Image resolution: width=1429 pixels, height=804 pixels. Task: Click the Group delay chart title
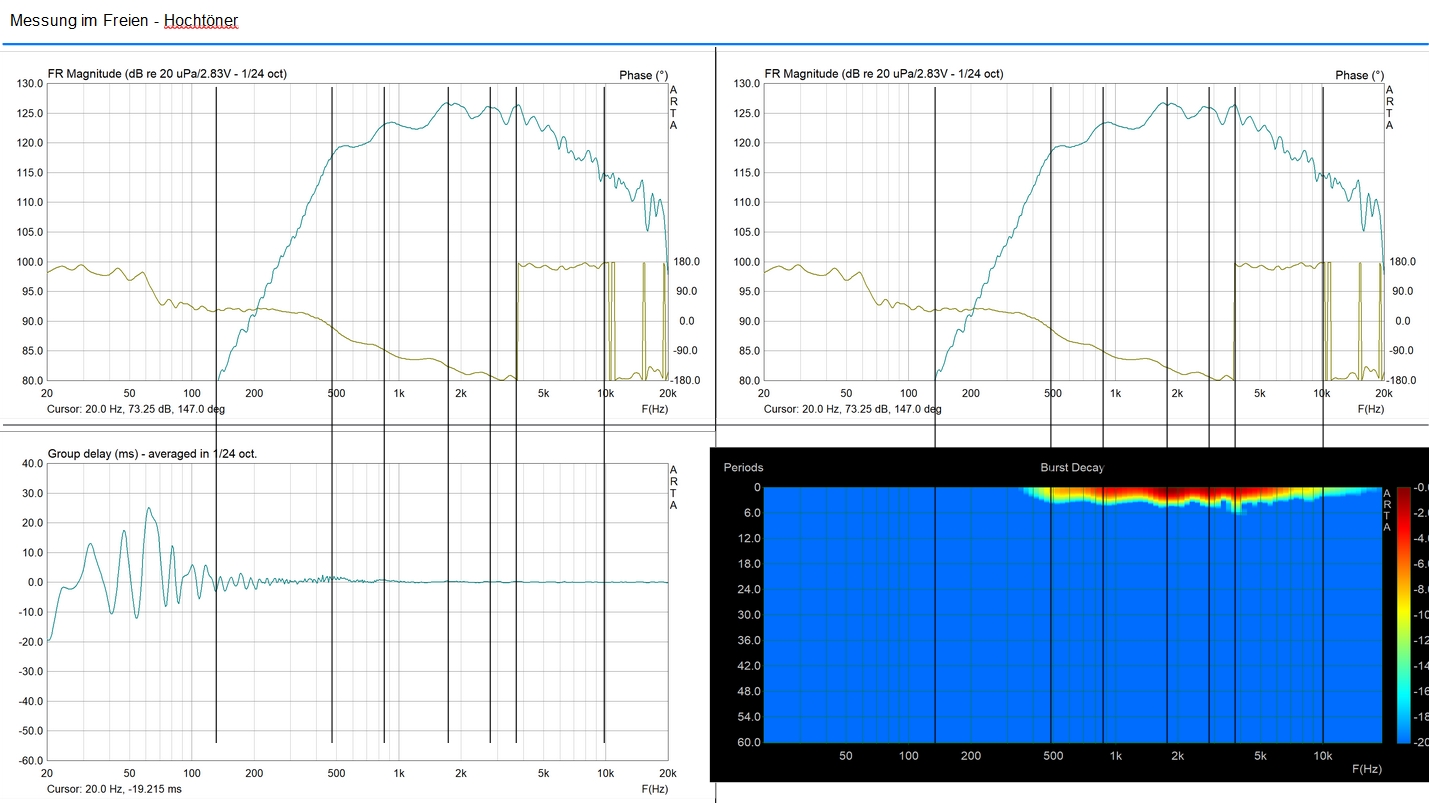[x=152, y=454]
